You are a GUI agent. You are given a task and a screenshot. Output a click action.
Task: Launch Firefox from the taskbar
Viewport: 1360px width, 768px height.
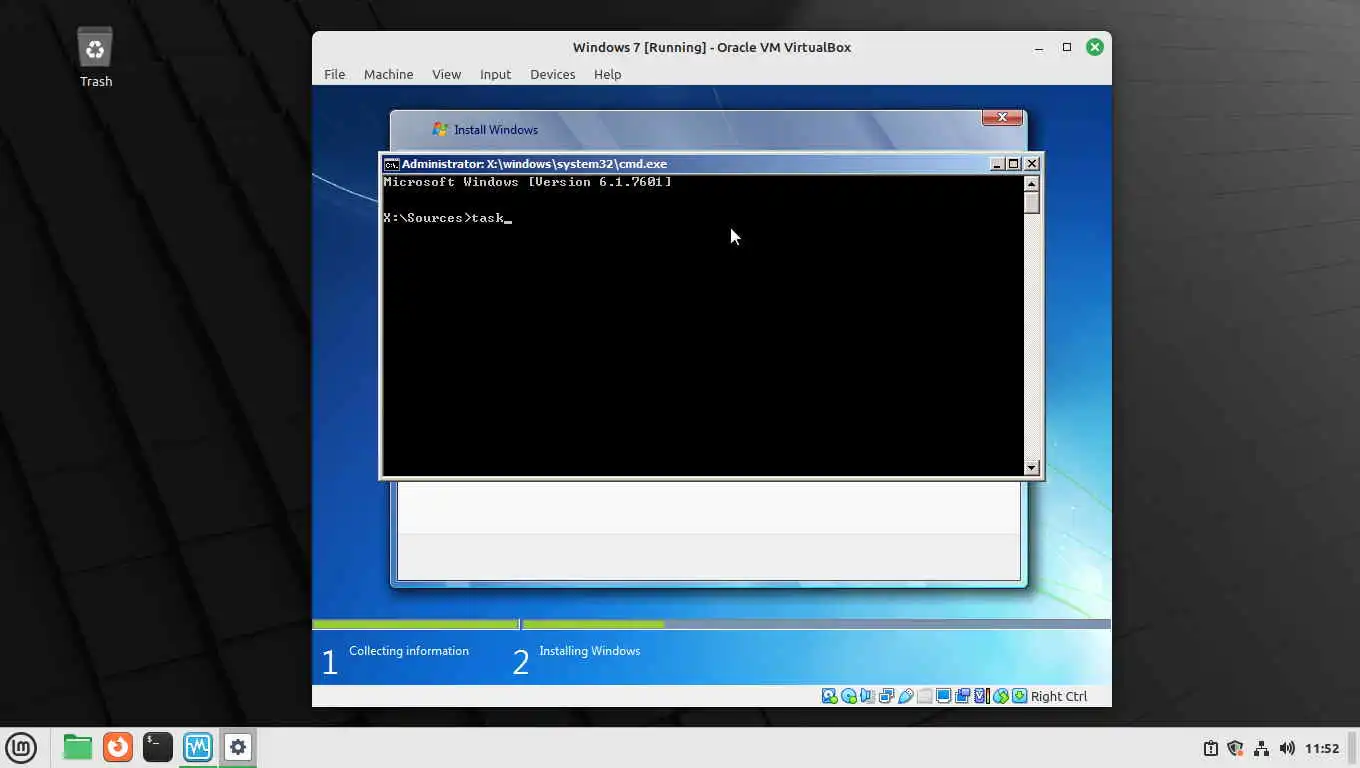(x=118, y=747)
